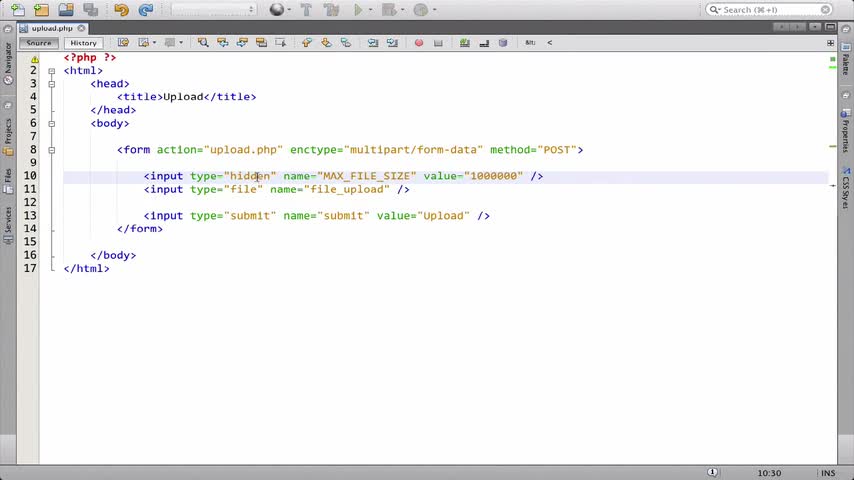This screenshot has height=480, width=854.
Task: Click Find Previous Occurrence icon
Action: [223, 42]
